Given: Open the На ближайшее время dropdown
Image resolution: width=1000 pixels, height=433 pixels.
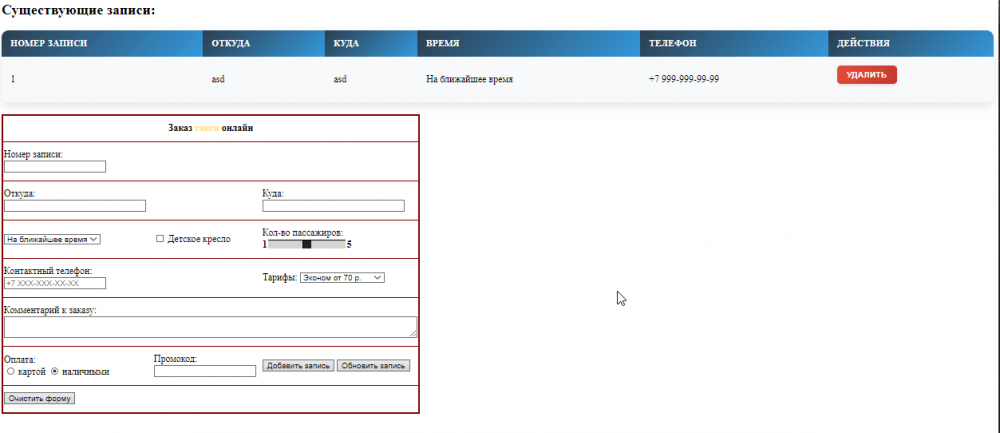Looking at the screenshot, I should (x=52, y=239).
